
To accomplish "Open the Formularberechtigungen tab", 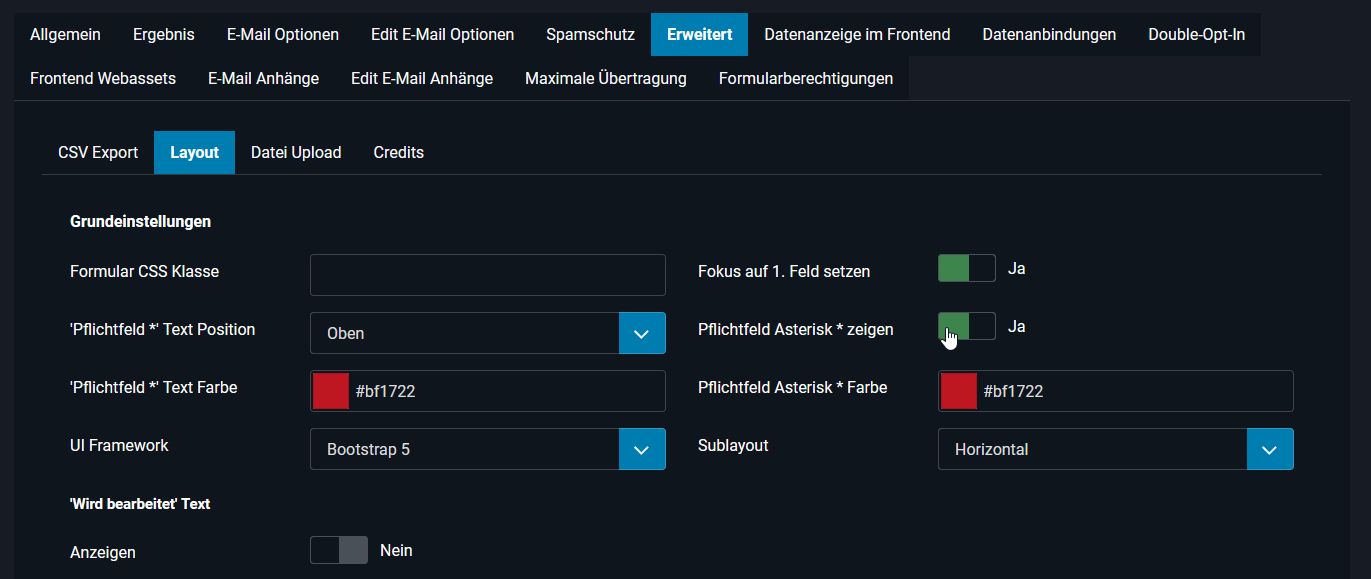I will tap(805, 77).
